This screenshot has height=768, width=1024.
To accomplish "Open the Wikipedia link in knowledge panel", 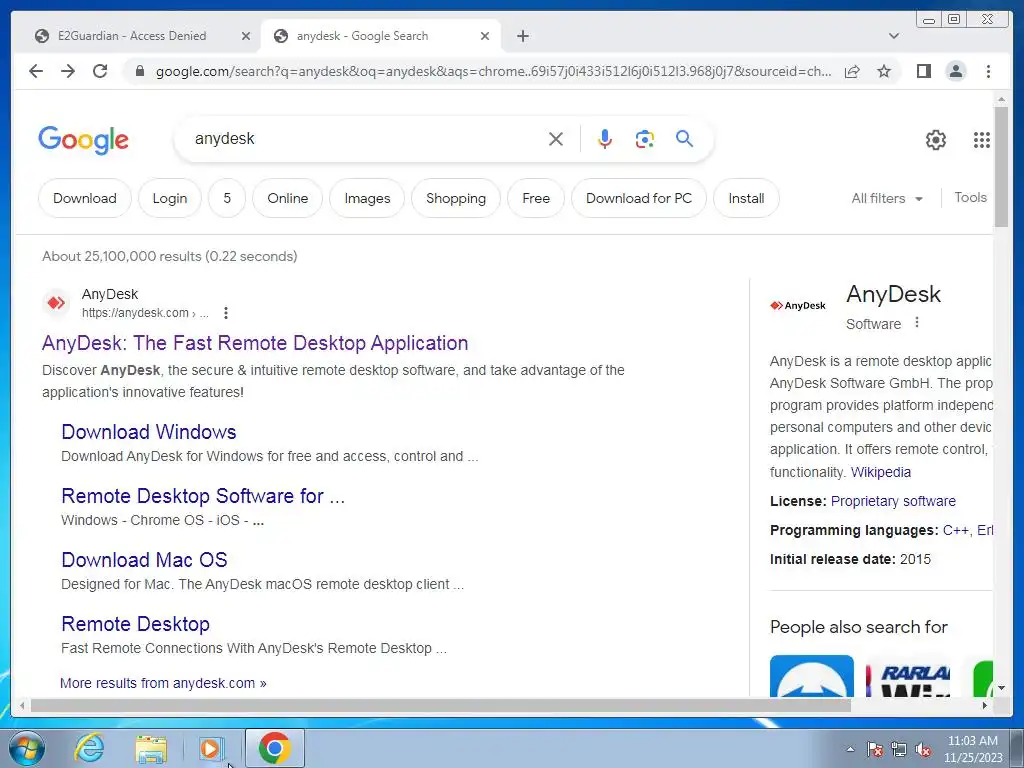I will click(880, 472).
